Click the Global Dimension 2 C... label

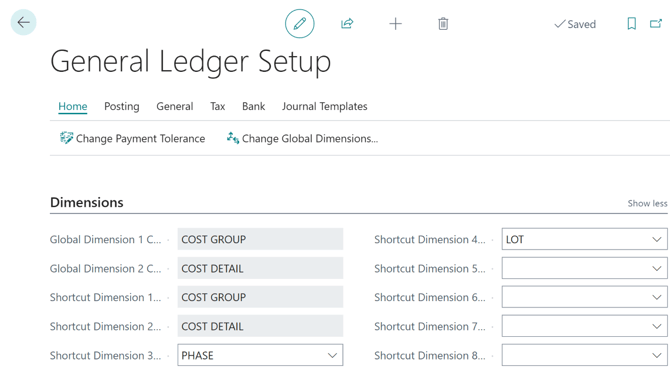coord(106,268)
